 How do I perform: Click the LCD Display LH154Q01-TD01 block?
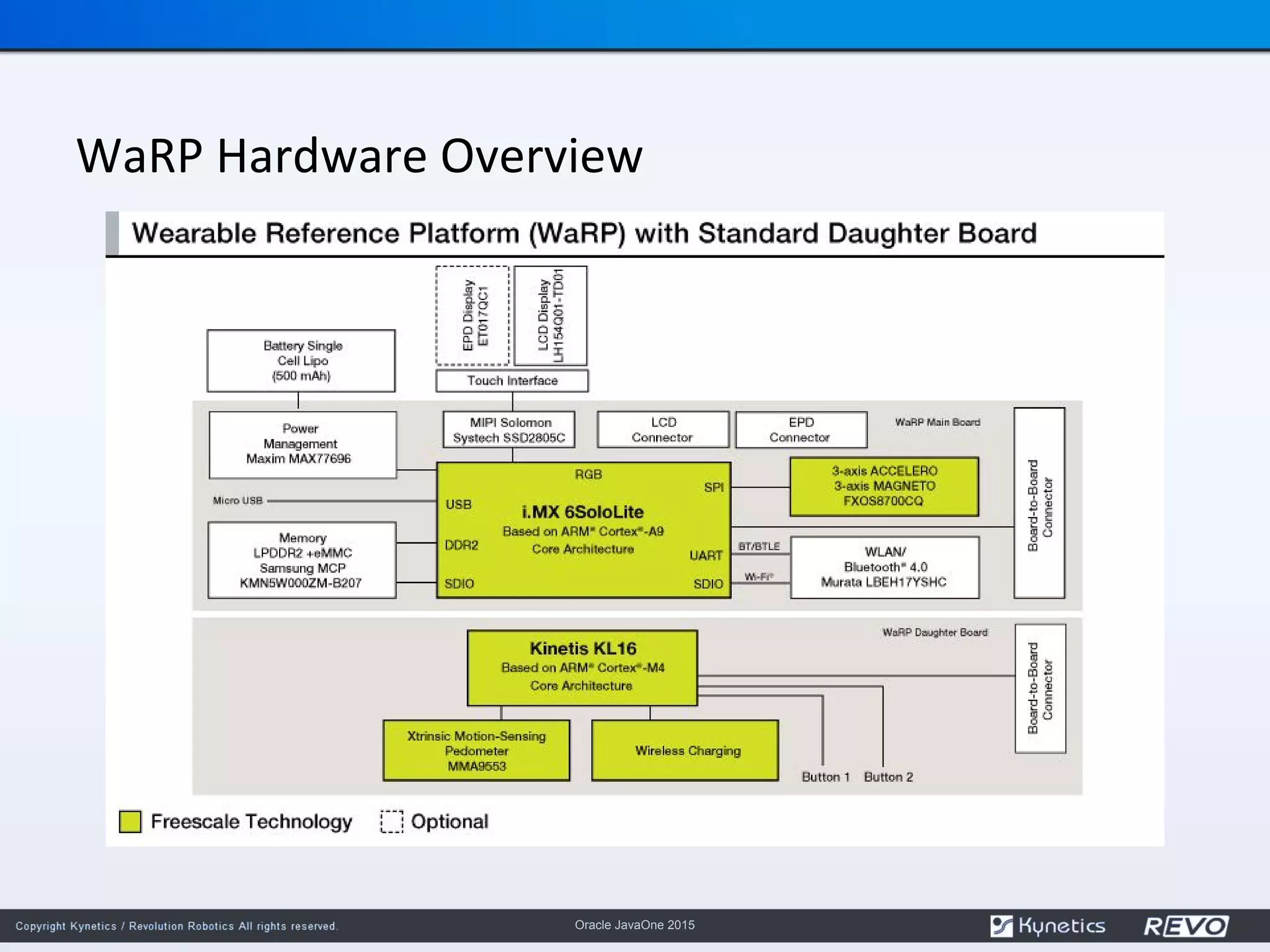coord(551,316)
